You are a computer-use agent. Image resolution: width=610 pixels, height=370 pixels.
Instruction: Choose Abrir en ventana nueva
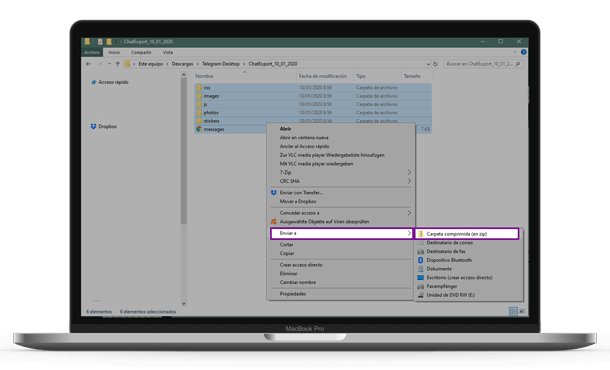click(304, 137)
